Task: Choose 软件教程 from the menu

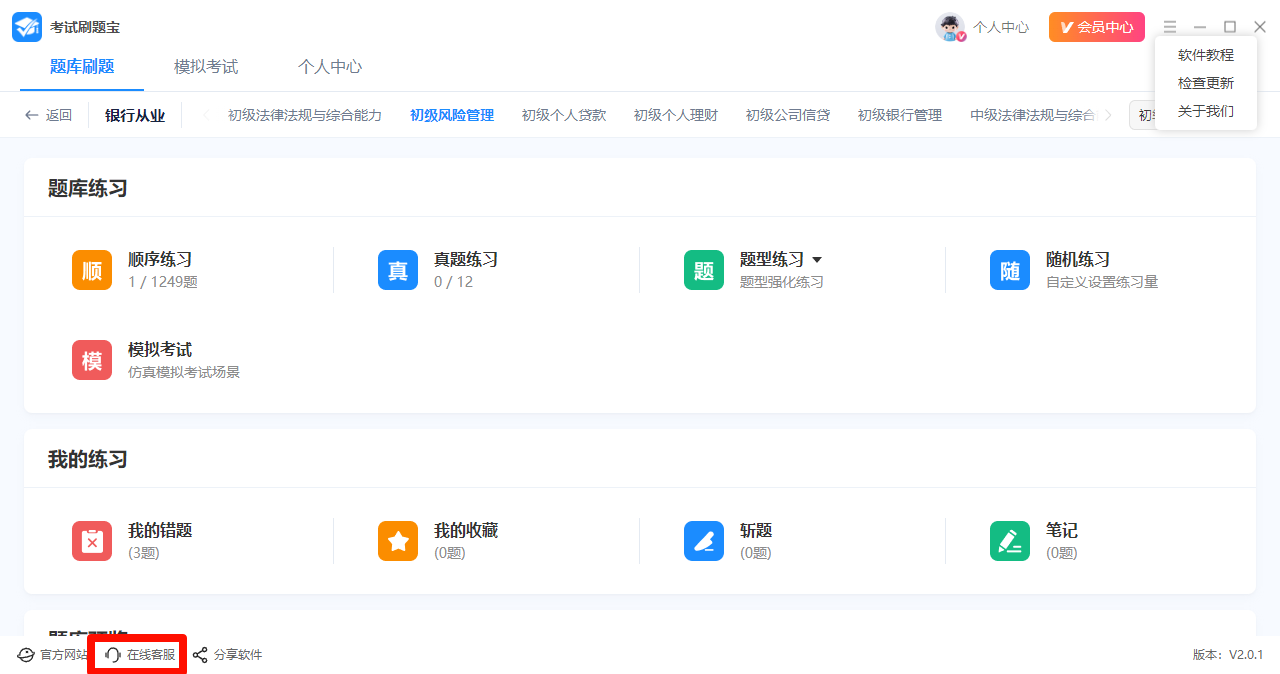Action: pyautogui.click(x=1206, y=55)
